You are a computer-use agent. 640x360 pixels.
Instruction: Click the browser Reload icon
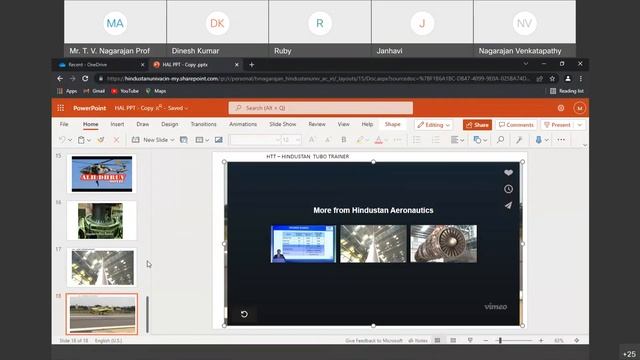[85, 78]
